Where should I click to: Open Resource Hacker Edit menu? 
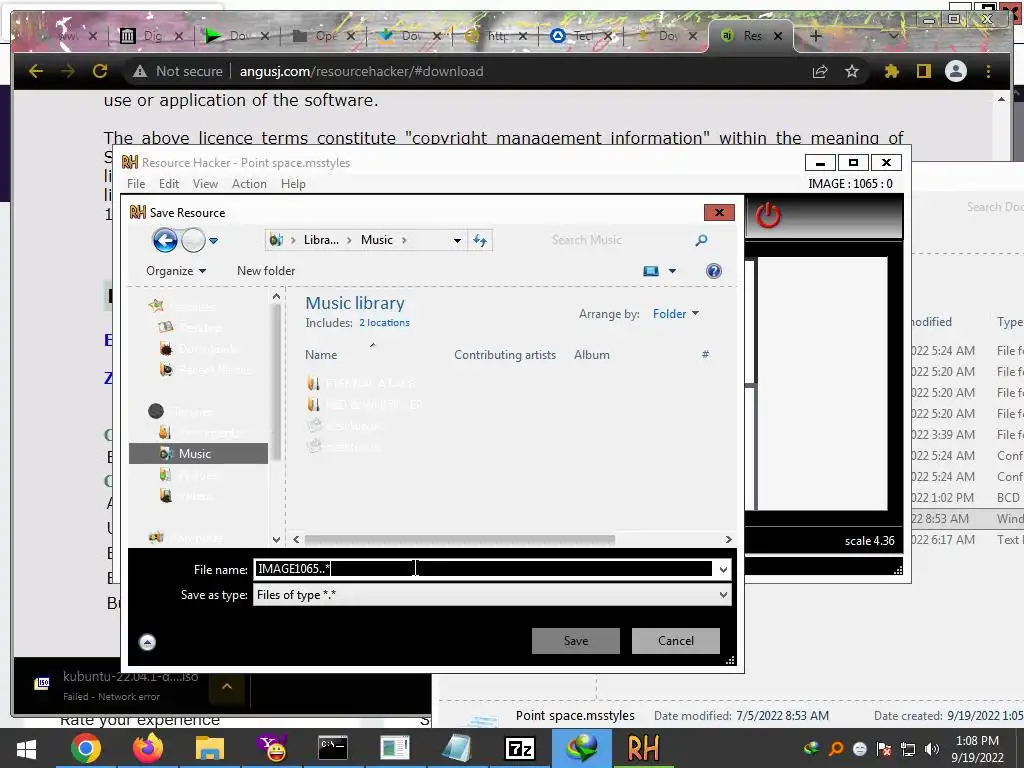(168, 184)
